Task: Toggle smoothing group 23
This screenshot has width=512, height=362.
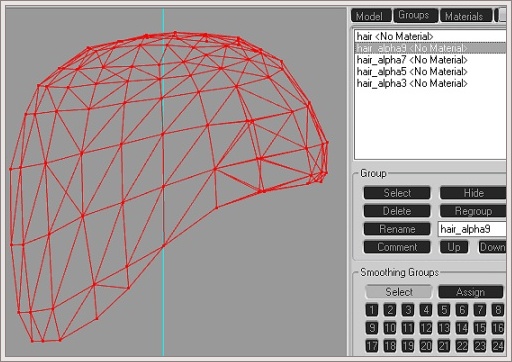Action: click(480, 346)
